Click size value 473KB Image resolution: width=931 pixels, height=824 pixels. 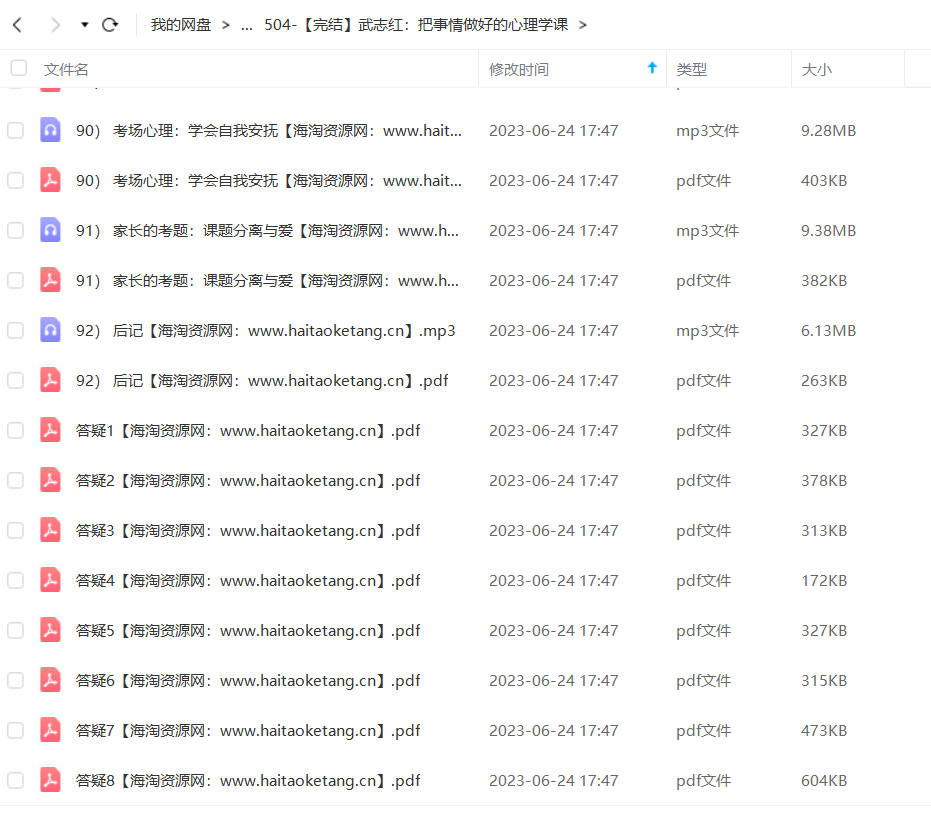pyautogui.click(x=824, y=730)
